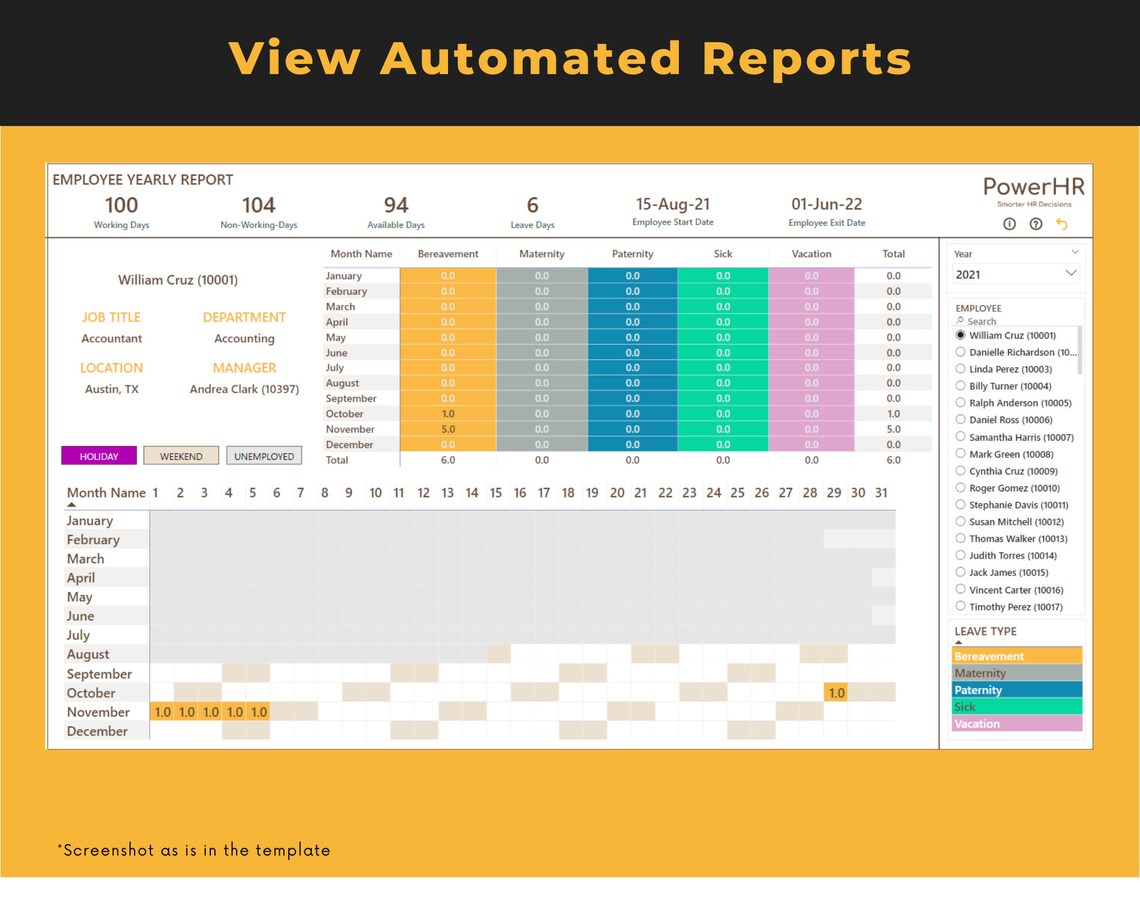This screenshot has height=912, width=1140.
Task: Click the HOLIDAY legend button
Action: [98, 455]
